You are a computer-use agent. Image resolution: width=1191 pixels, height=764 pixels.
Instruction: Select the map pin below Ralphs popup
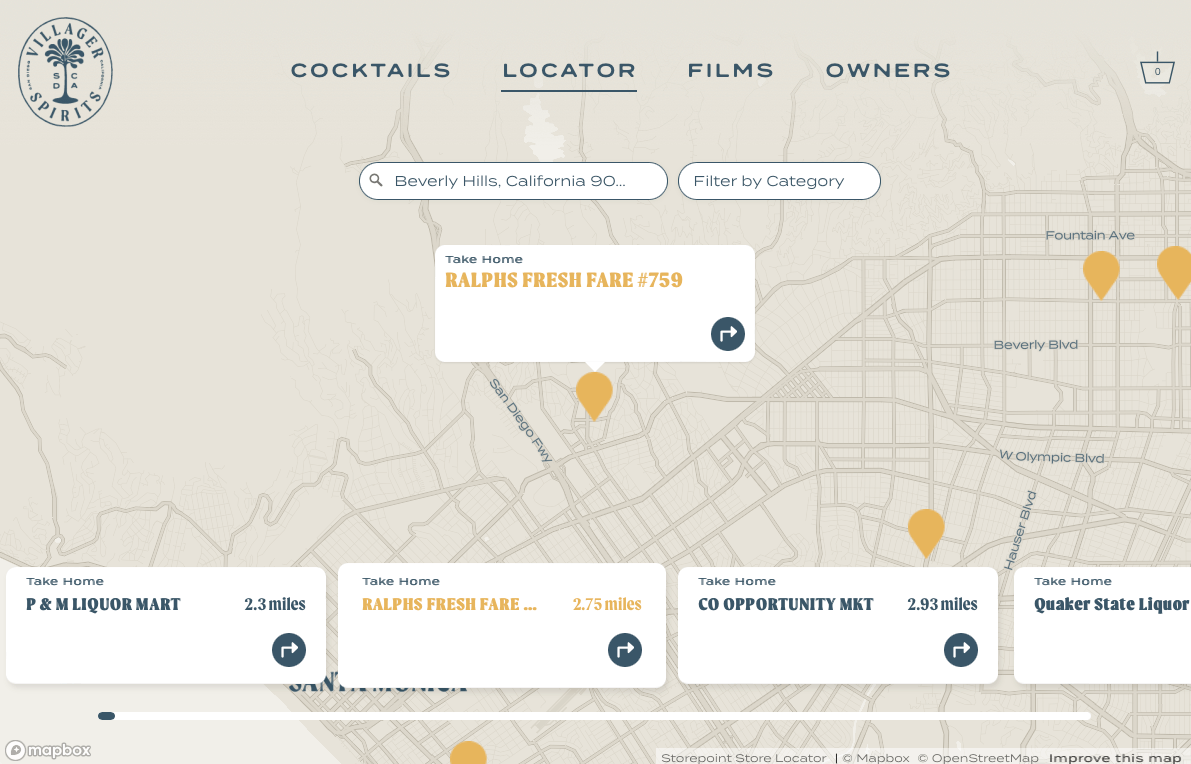pyautogui.click(x=594, y=395)
